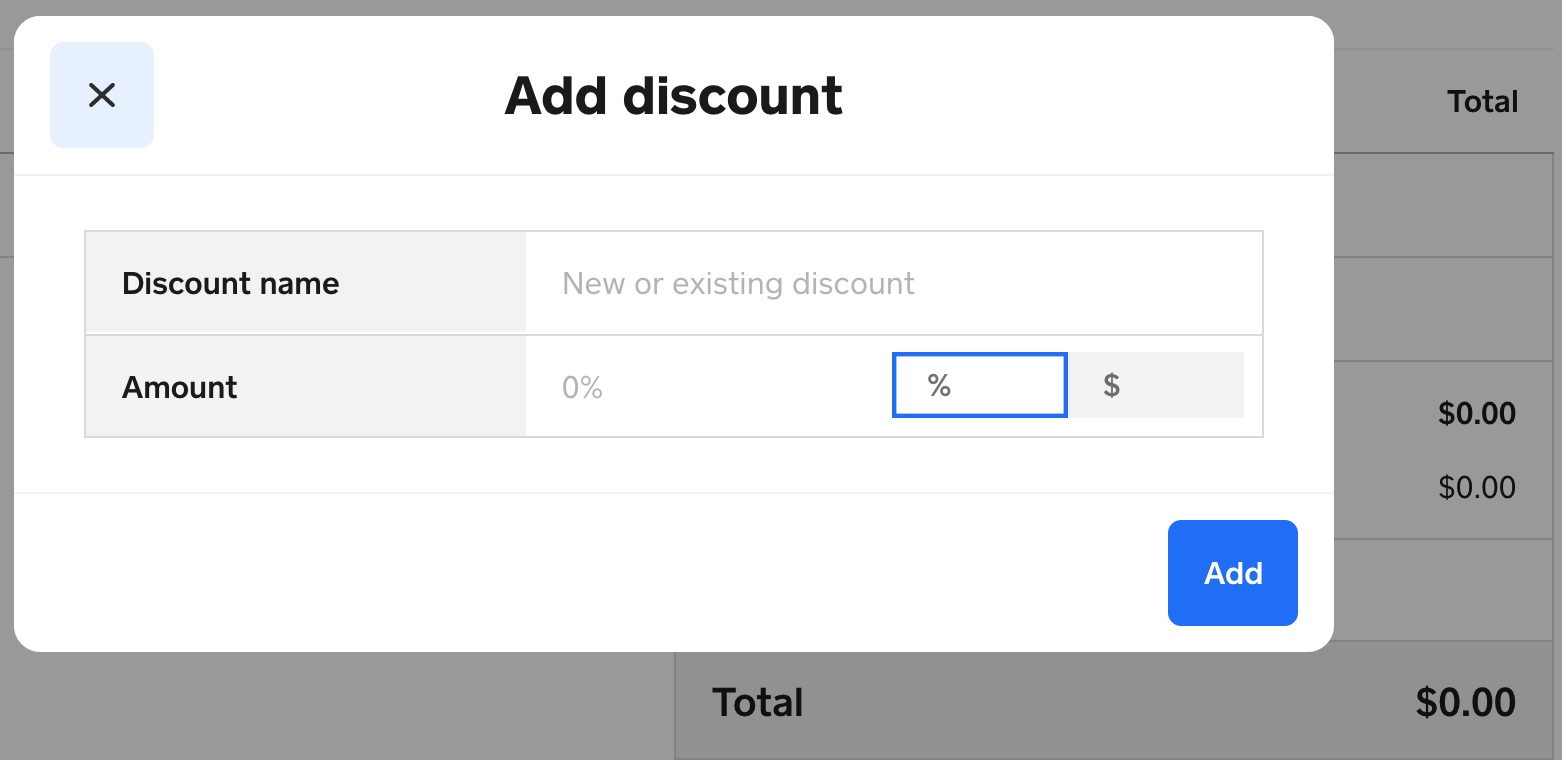
Task: Click the non-bold $0.00 value on right
Action: (1476, 487)
